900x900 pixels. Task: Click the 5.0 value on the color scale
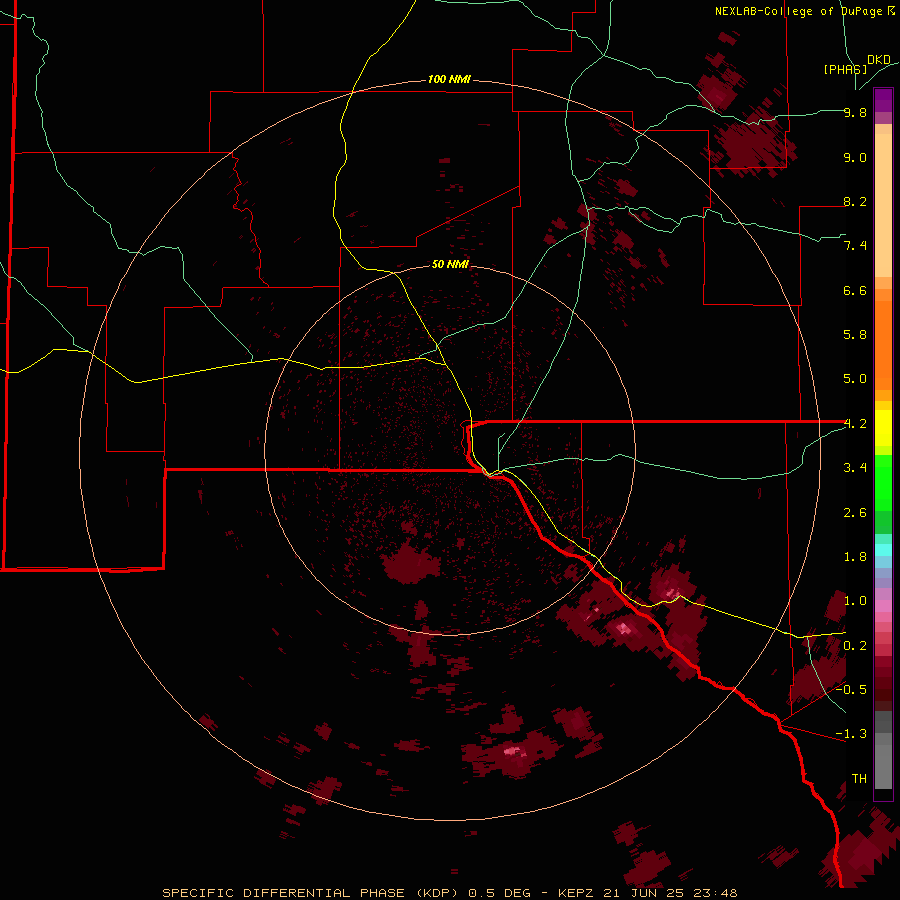[x=855, y=379]
